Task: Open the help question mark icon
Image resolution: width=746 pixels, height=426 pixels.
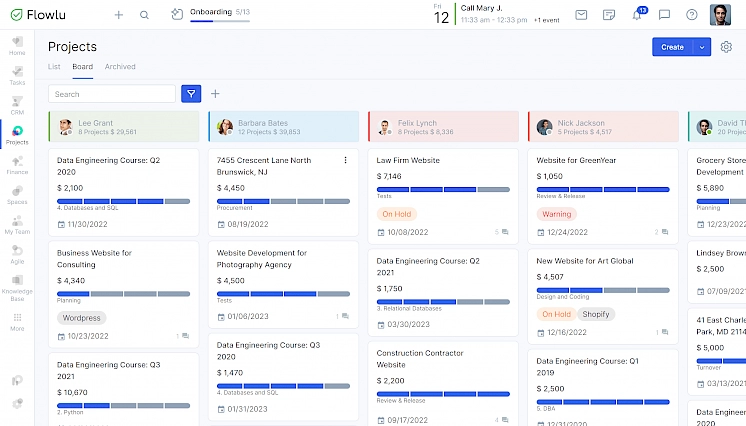Action: point(692,15)
